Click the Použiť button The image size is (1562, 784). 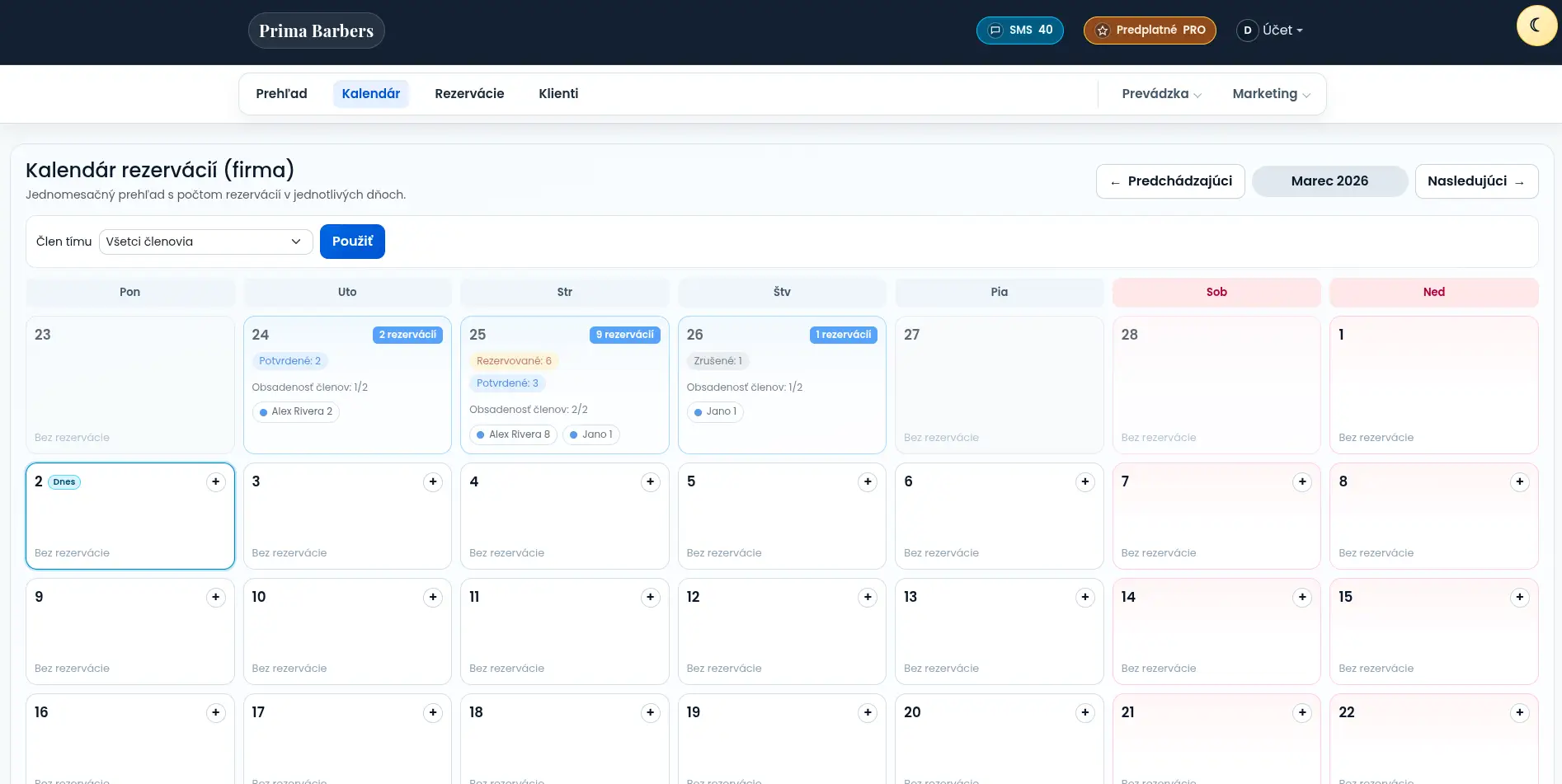click(x=352, y=242)
